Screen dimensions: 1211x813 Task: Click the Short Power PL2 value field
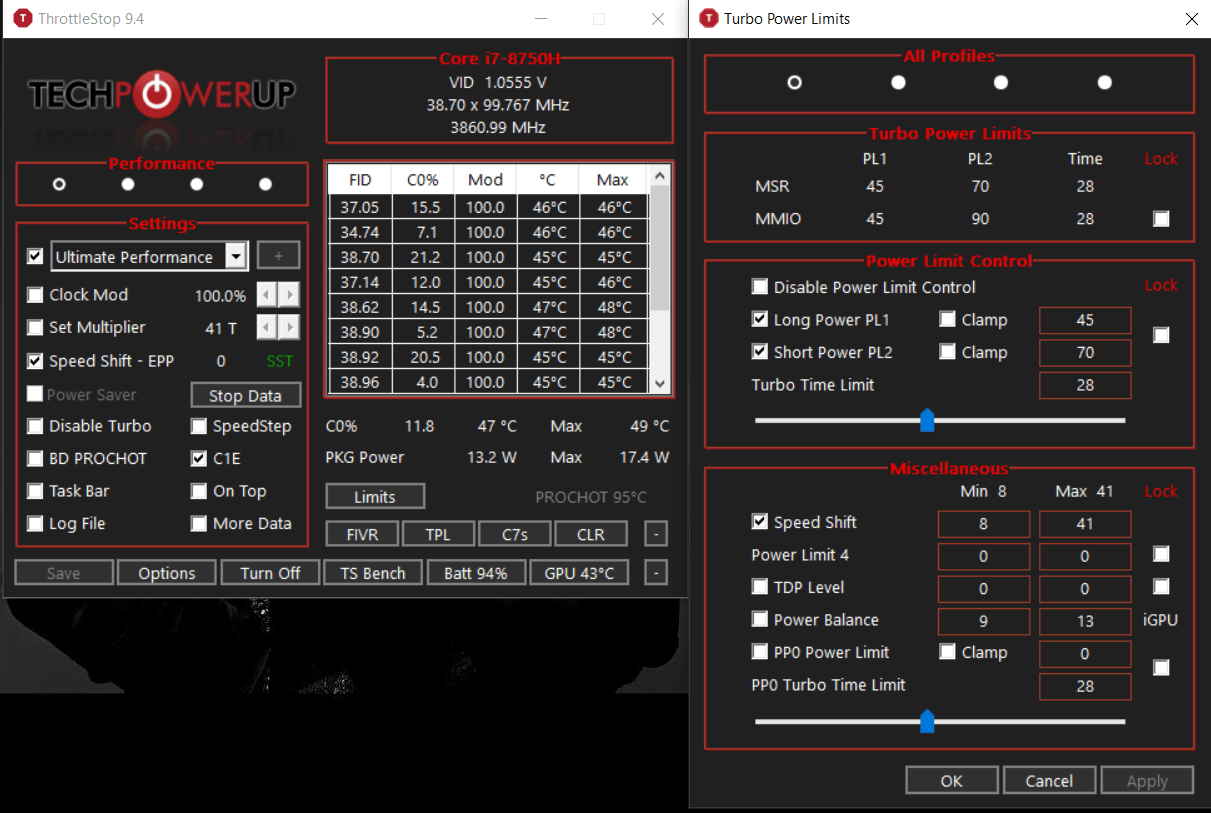click(x=1085, y=352)
